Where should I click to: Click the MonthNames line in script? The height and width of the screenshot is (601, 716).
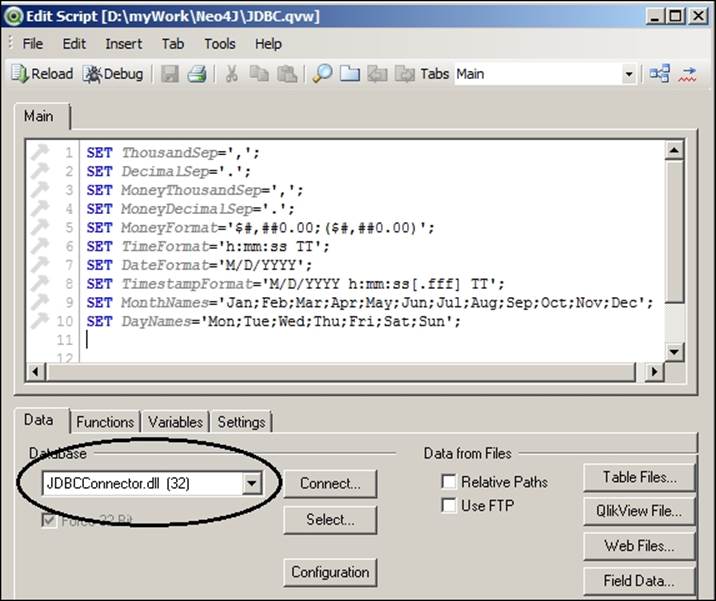370,302
